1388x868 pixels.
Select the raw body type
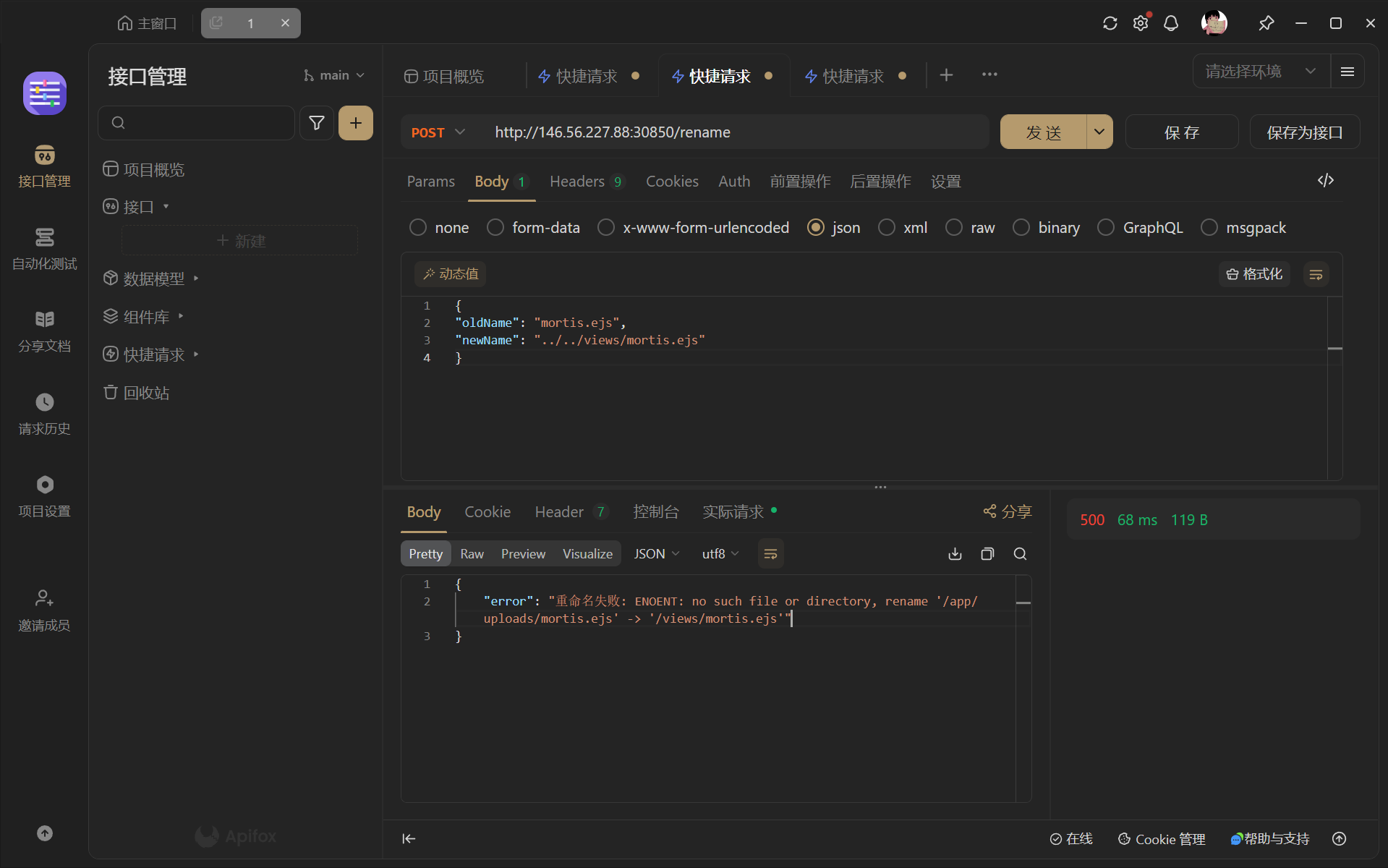(x=970, y=228)
